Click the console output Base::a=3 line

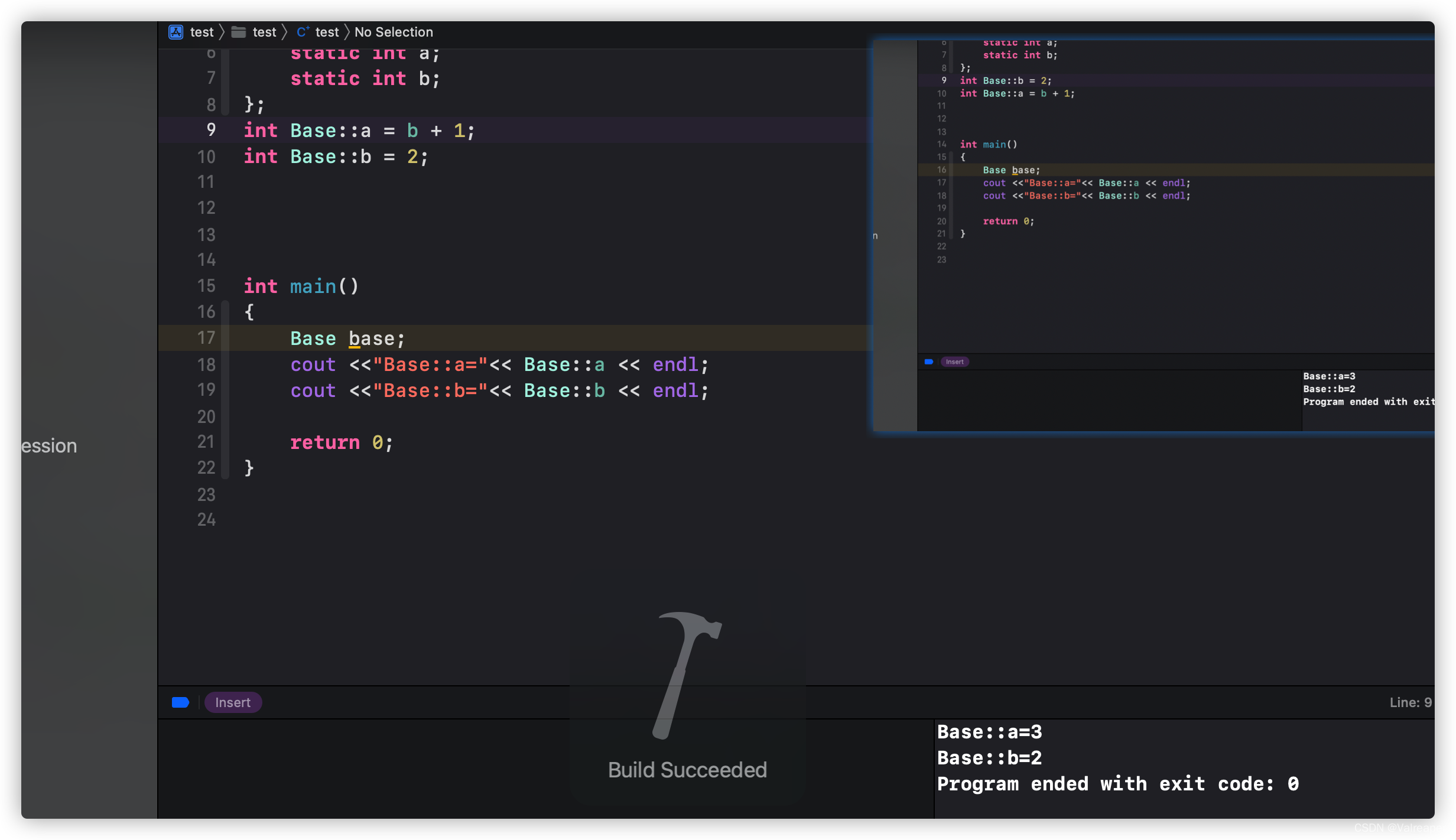pos(990,732)
